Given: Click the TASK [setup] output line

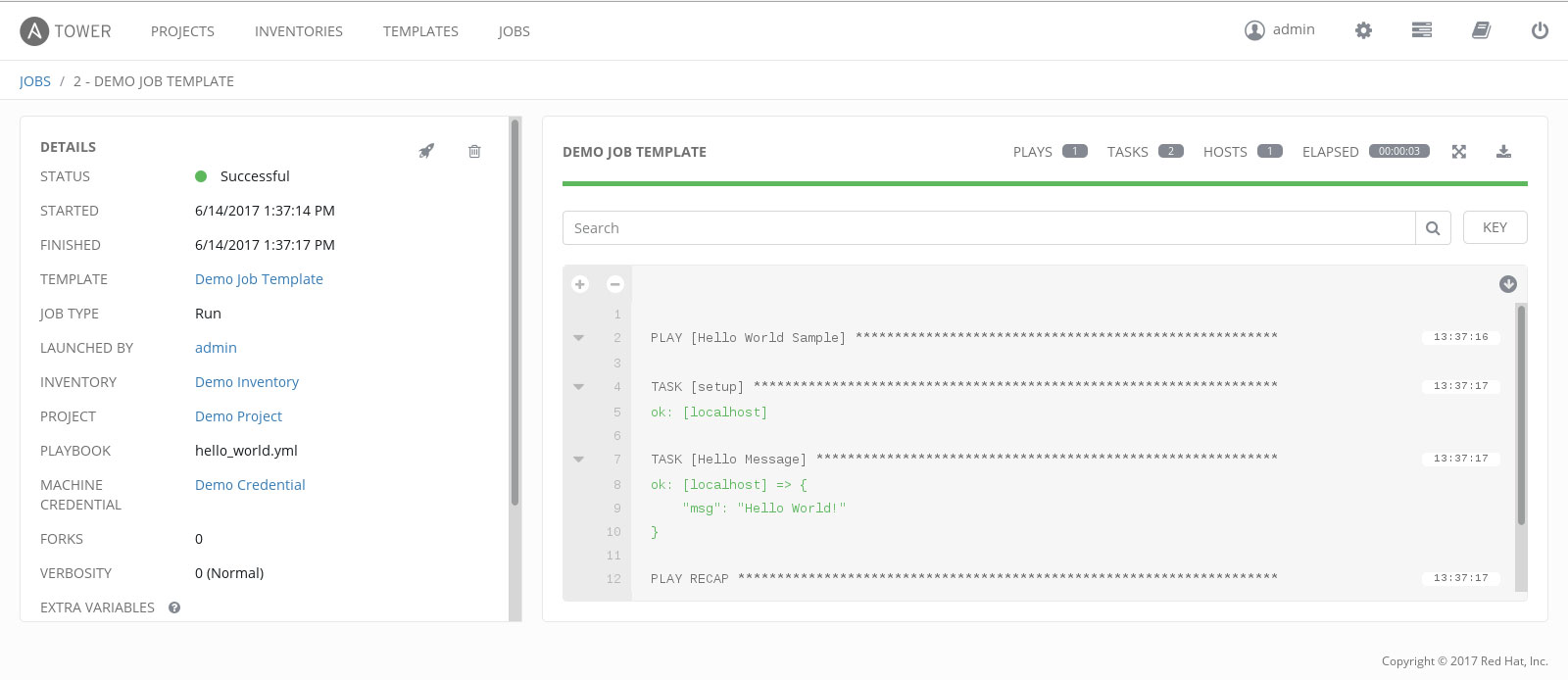Looking at the screenshot, I should click(x=964, y=386).
